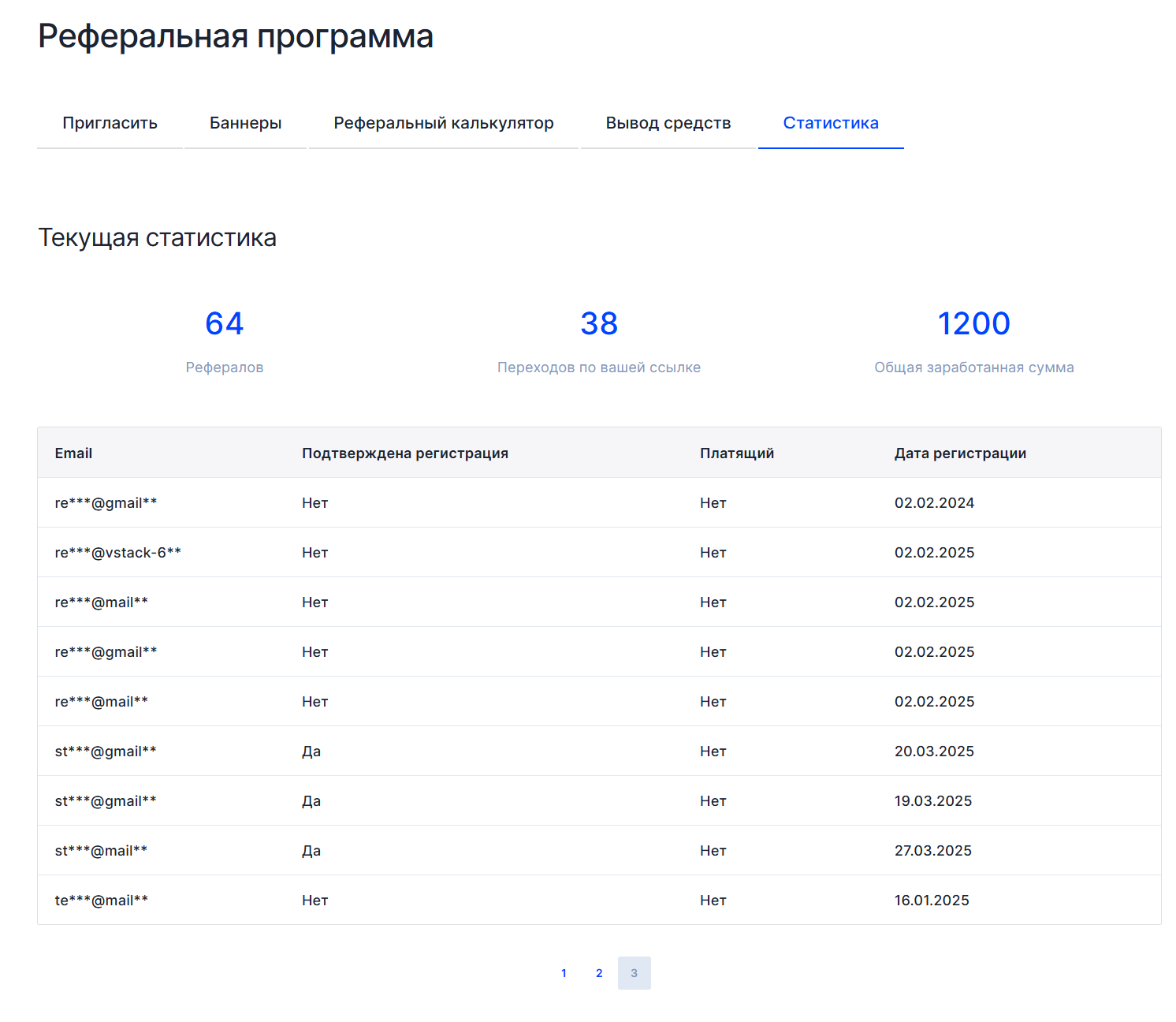This screenshot has height=1022, width=1176.
Task: Select the Статистика tab
Action: [830, 123]
